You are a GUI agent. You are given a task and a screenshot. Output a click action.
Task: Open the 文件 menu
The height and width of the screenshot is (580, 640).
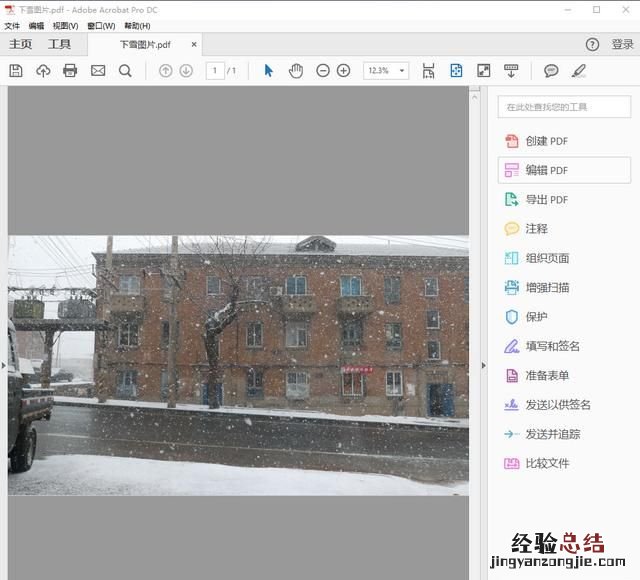[12, 26]
